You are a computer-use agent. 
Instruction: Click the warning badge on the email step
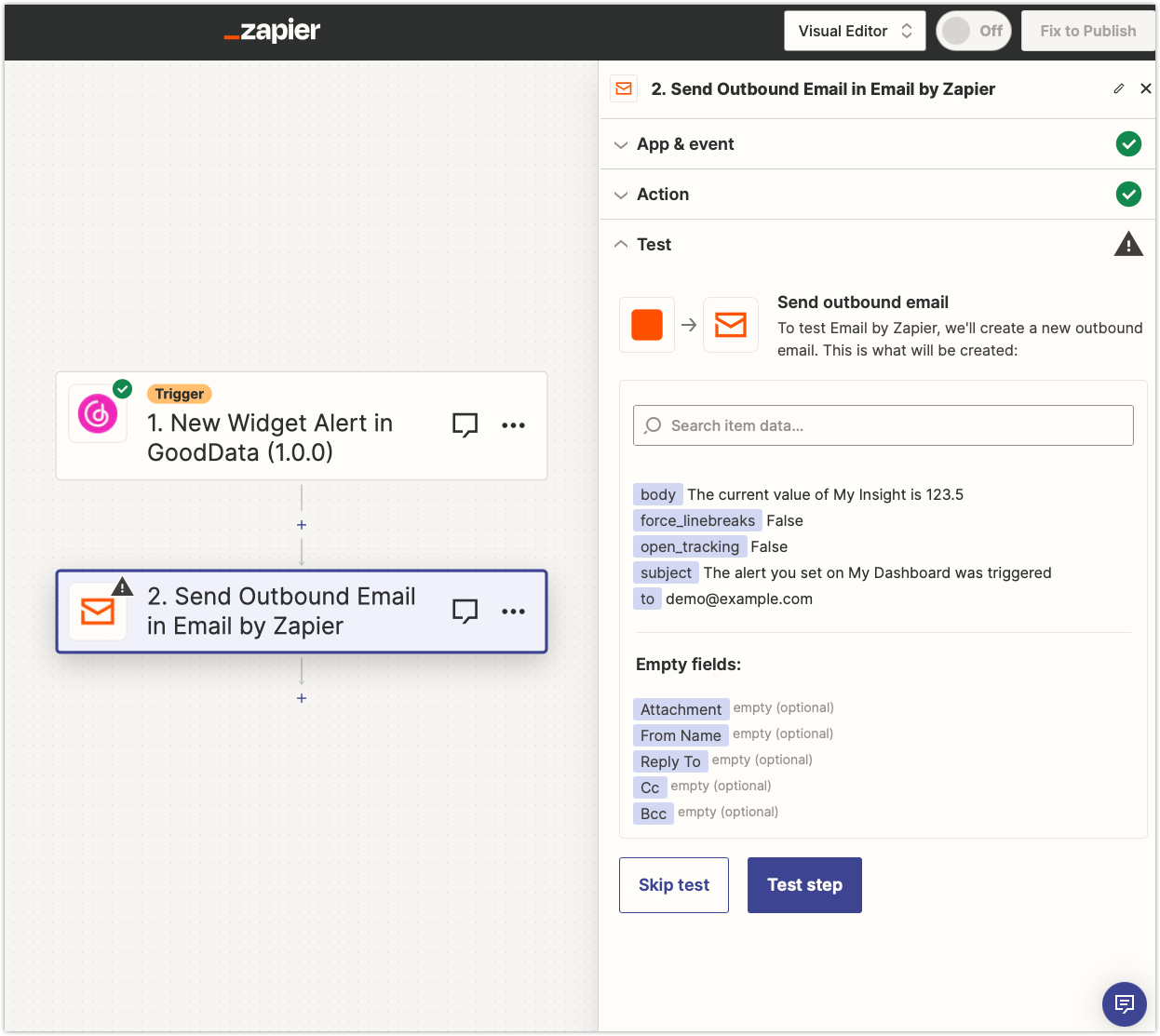[x=122, y=586]
